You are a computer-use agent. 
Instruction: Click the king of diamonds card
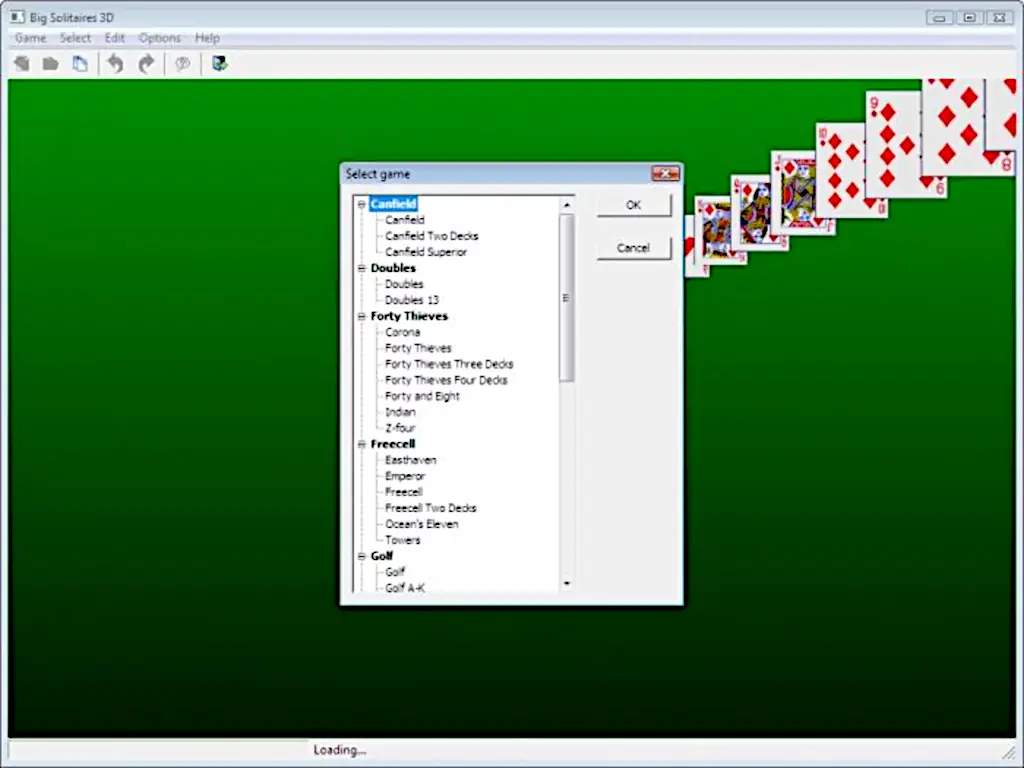[x=712, y=230]
